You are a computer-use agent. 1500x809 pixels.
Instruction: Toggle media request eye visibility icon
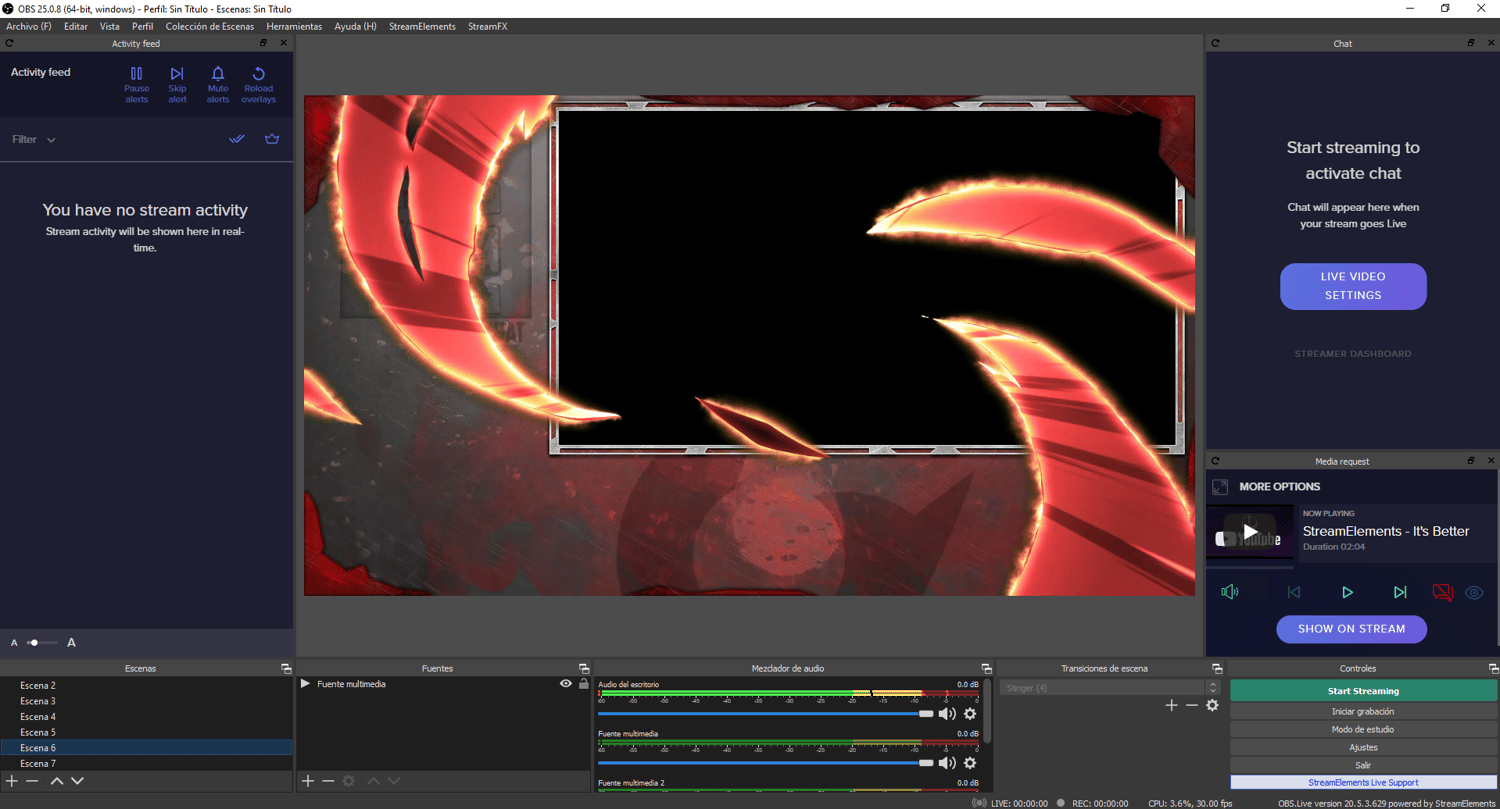tap(1474, 592)
